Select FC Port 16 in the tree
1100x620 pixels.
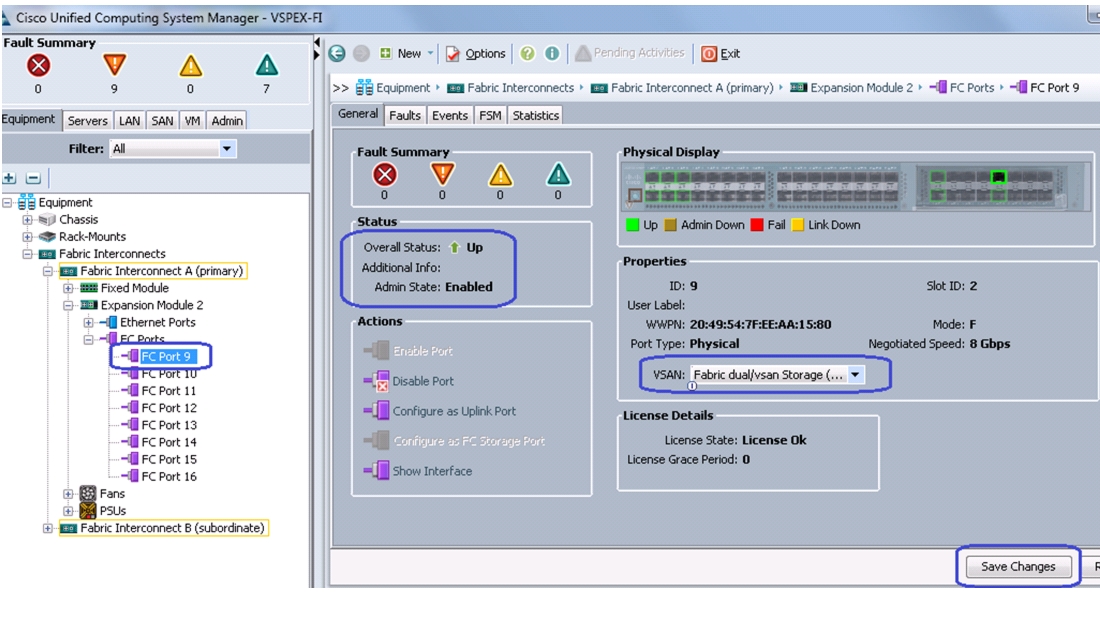pyautogui.click(x=168, y=476)
